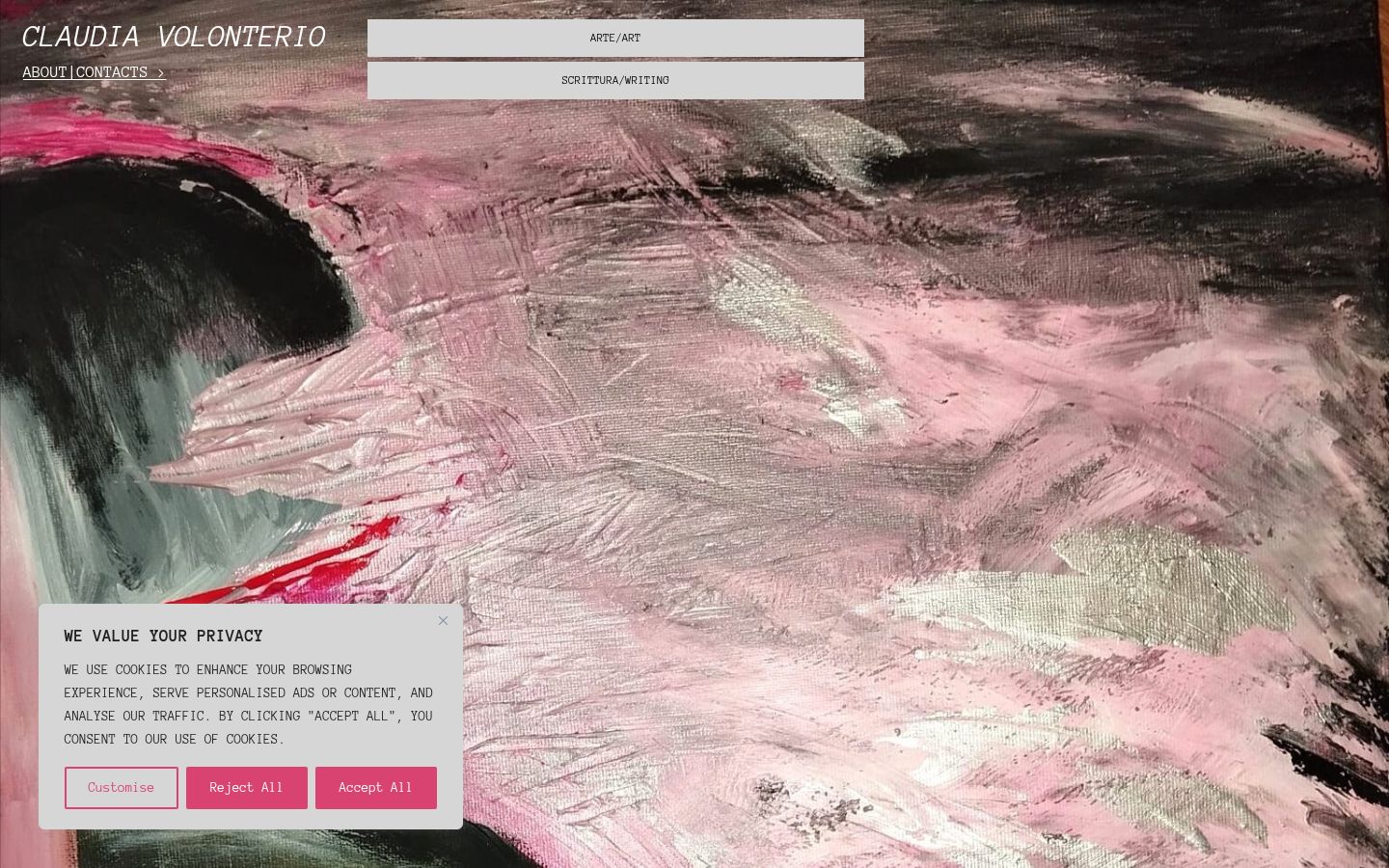Click the Claudia Volonterio site title
This screenshot has width=1389, height=868.
[174, 37]
